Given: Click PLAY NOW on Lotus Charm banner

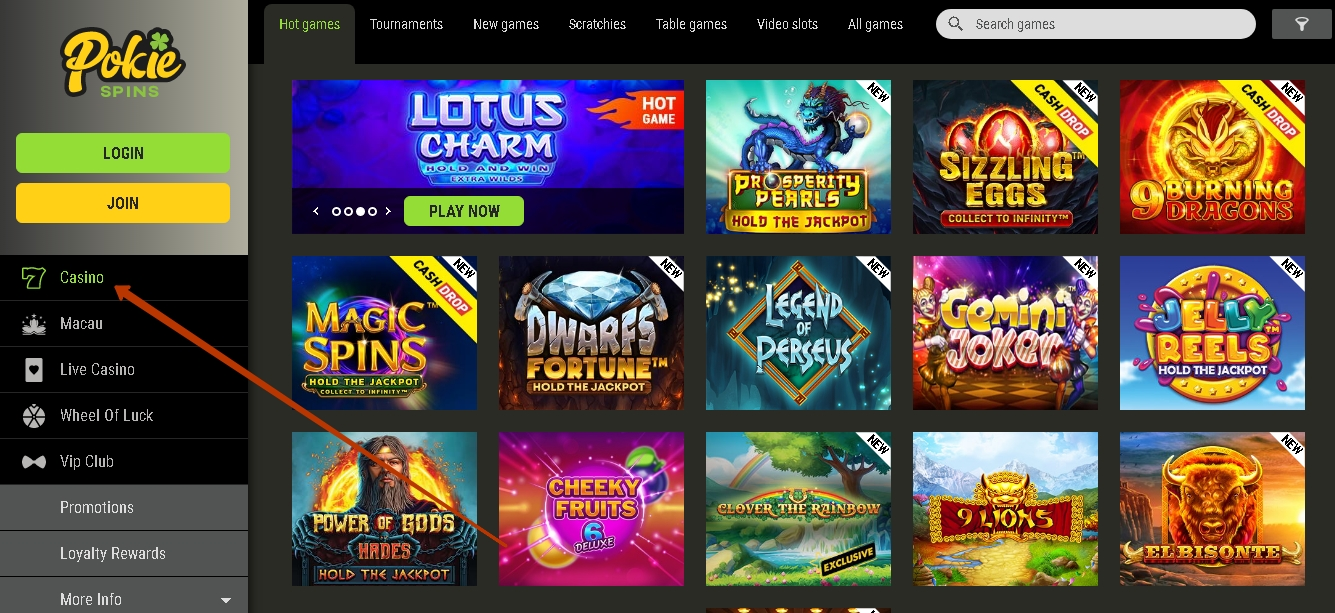Looking at the screenshot, I should pyautogui.click(x=464, y=212).
